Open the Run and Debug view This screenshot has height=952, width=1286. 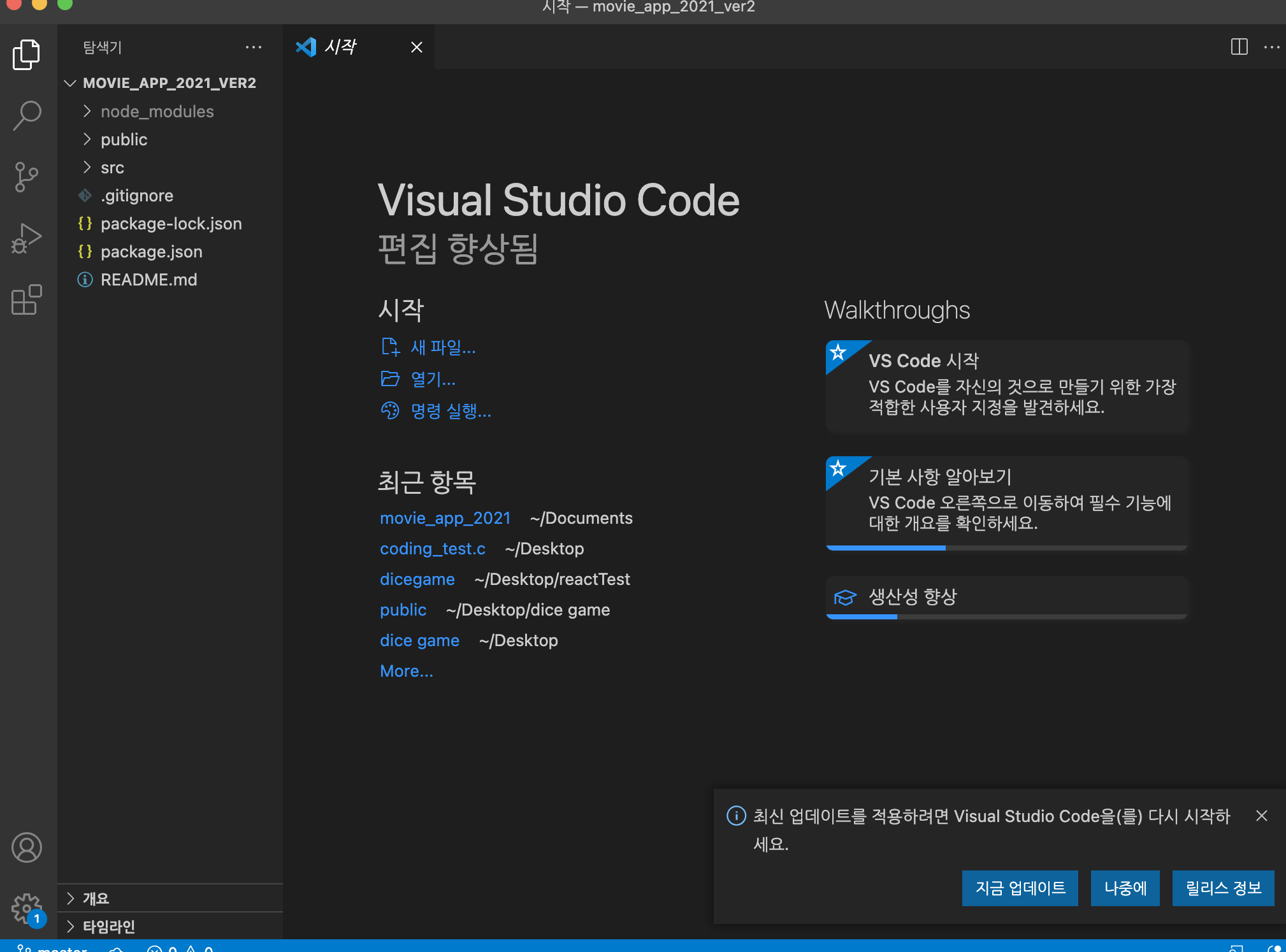(x=26, y=238)
